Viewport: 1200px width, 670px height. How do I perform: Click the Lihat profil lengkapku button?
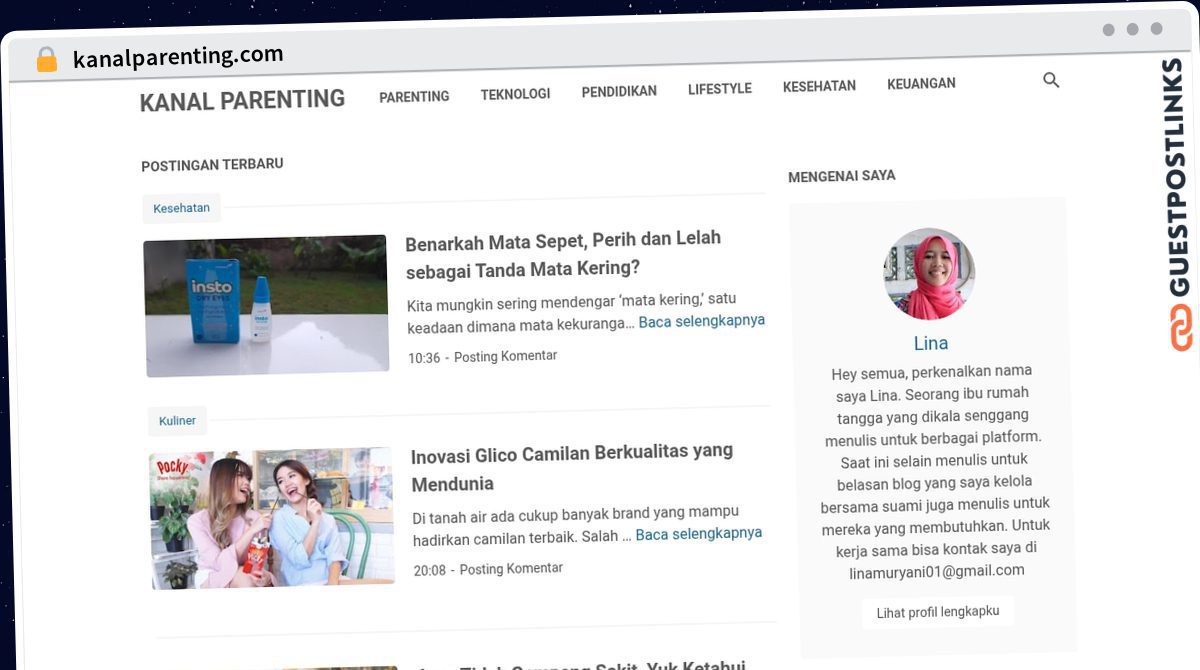point(938,612)
